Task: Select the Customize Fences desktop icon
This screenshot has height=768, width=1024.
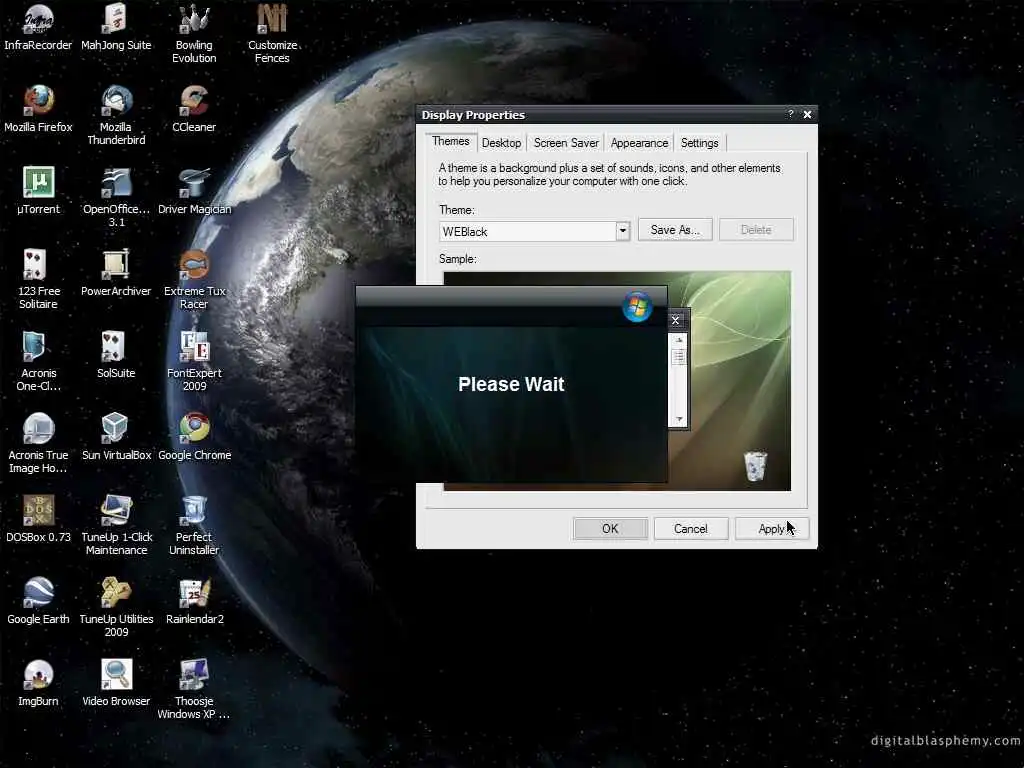Action: (x=272, y=34)
